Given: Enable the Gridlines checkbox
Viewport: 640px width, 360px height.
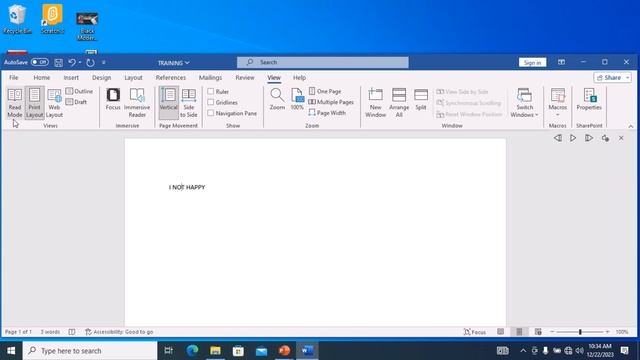Looking at the screenshot, I should (x=211, y=102).
